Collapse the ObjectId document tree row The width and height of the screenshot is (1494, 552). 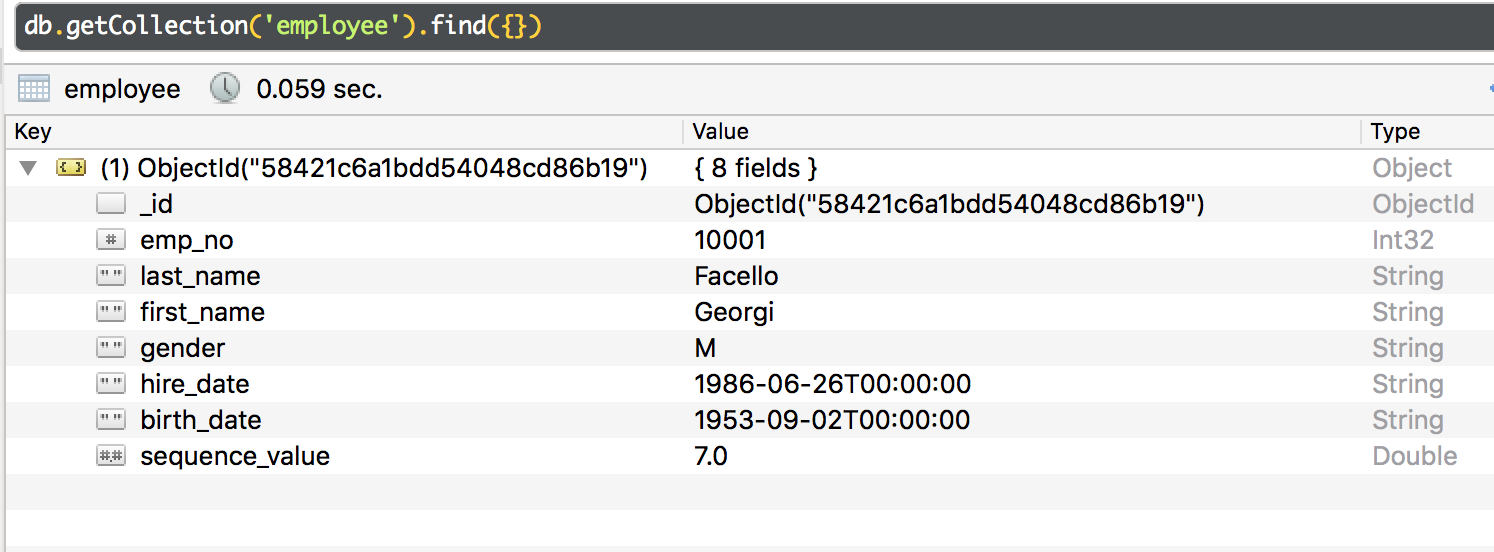[28, 168]
